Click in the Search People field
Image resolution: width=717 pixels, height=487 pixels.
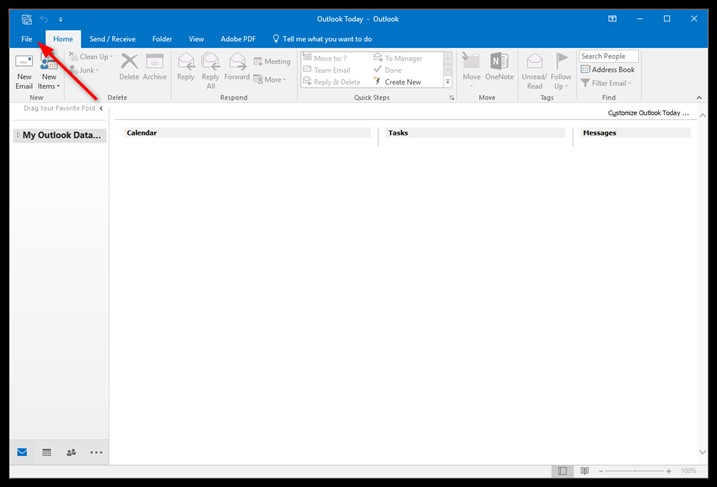(x=609, y=56)
